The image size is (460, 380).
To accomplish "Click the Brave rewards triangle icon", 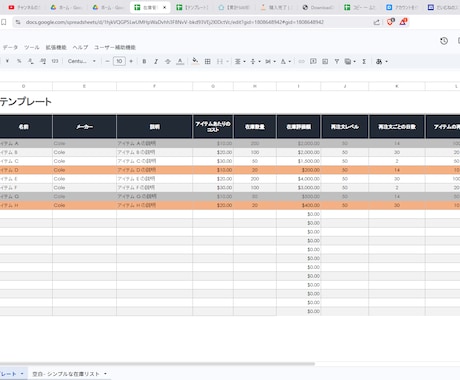I will [x=403, y=22].
